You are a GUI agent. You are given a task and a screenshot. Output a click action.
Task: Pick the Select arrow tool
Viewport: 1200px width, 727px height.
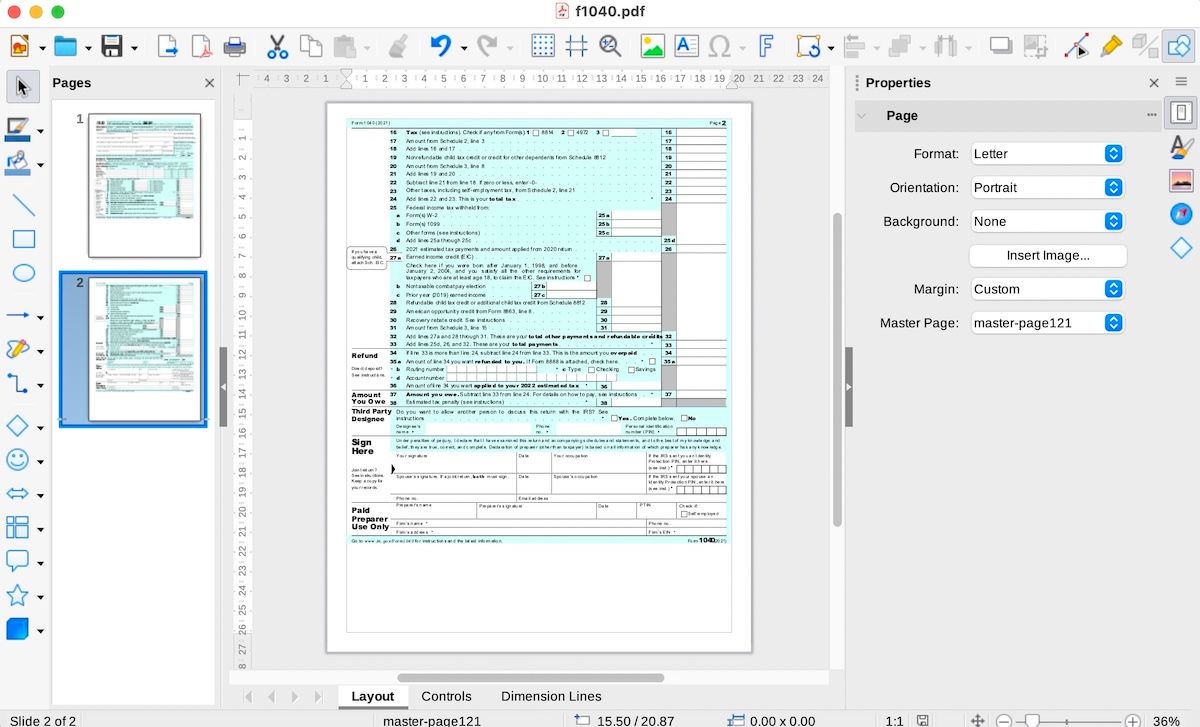pos(23,87)
